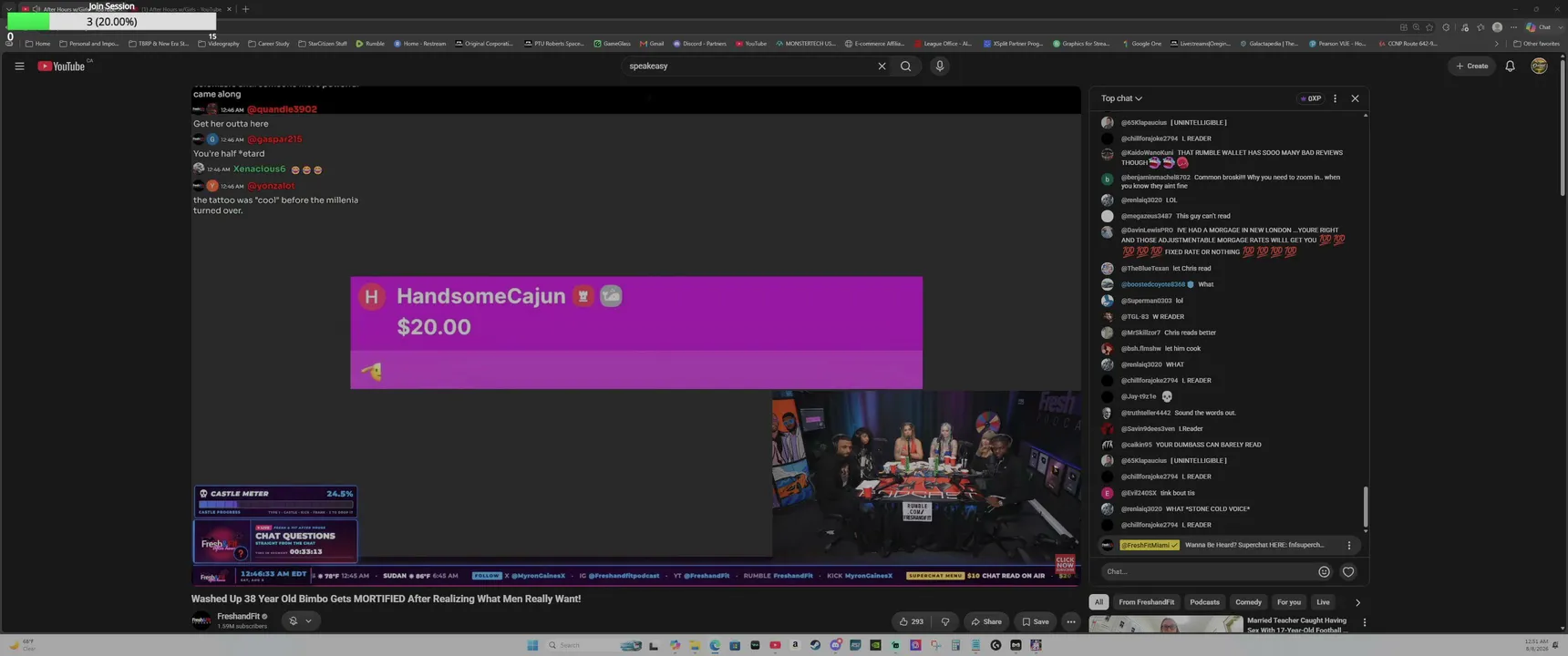Open the YouTube guide hamburger menu
This screenshot has height=656, width=1568.
tap(19, 66)
